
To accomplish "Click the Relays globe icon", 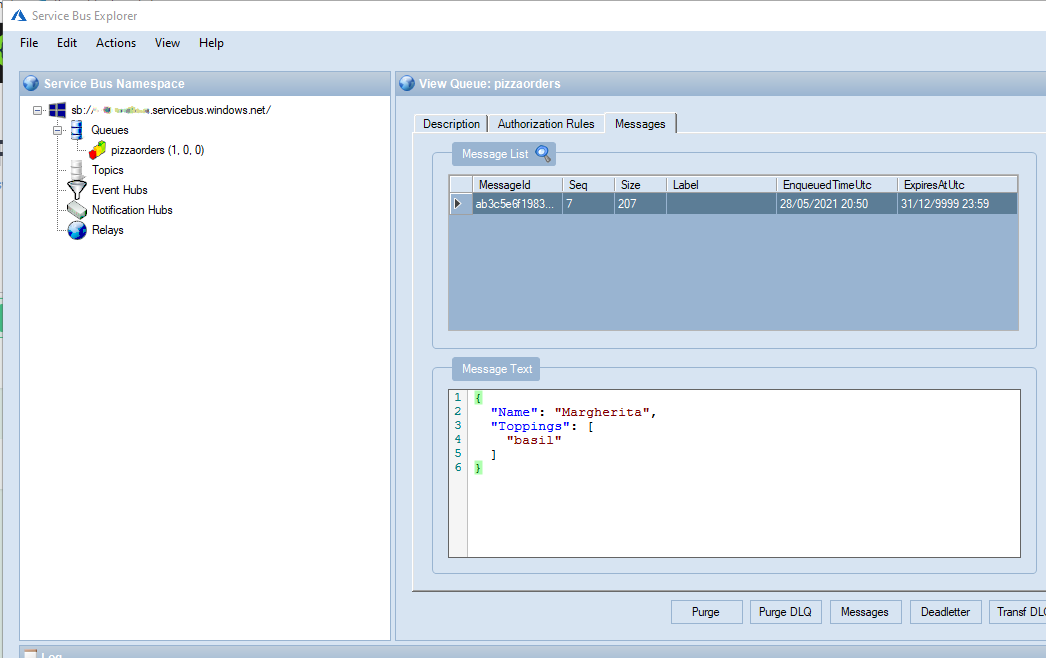I will point(77,230).
